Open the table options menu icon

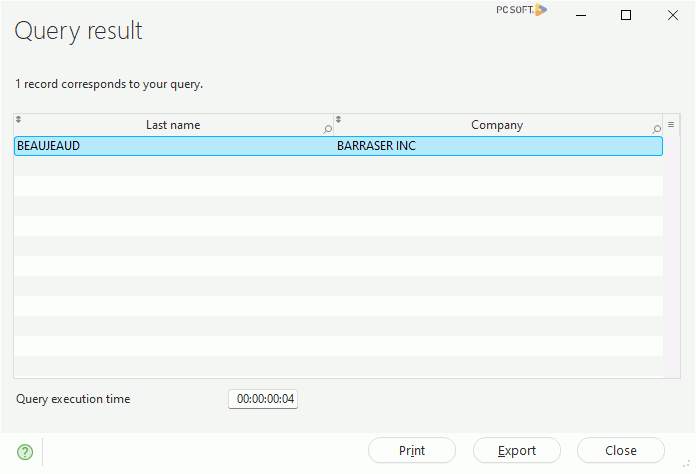click(x=671, y=125)
